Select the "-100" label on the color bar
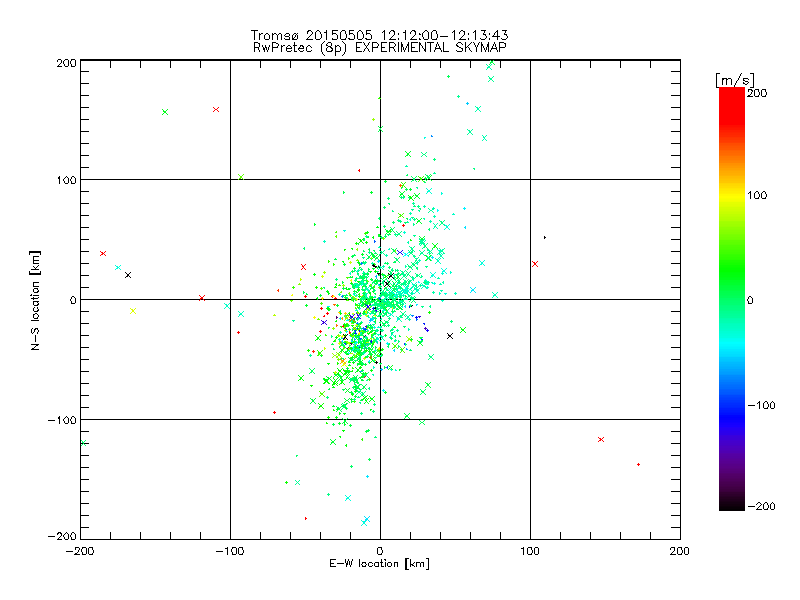 coord(761,405)
